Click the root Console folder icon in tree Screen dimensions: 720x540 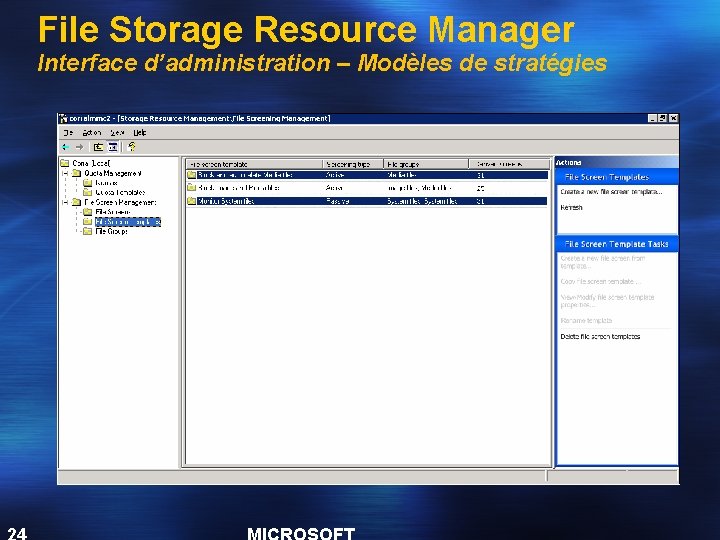point(65,163)
